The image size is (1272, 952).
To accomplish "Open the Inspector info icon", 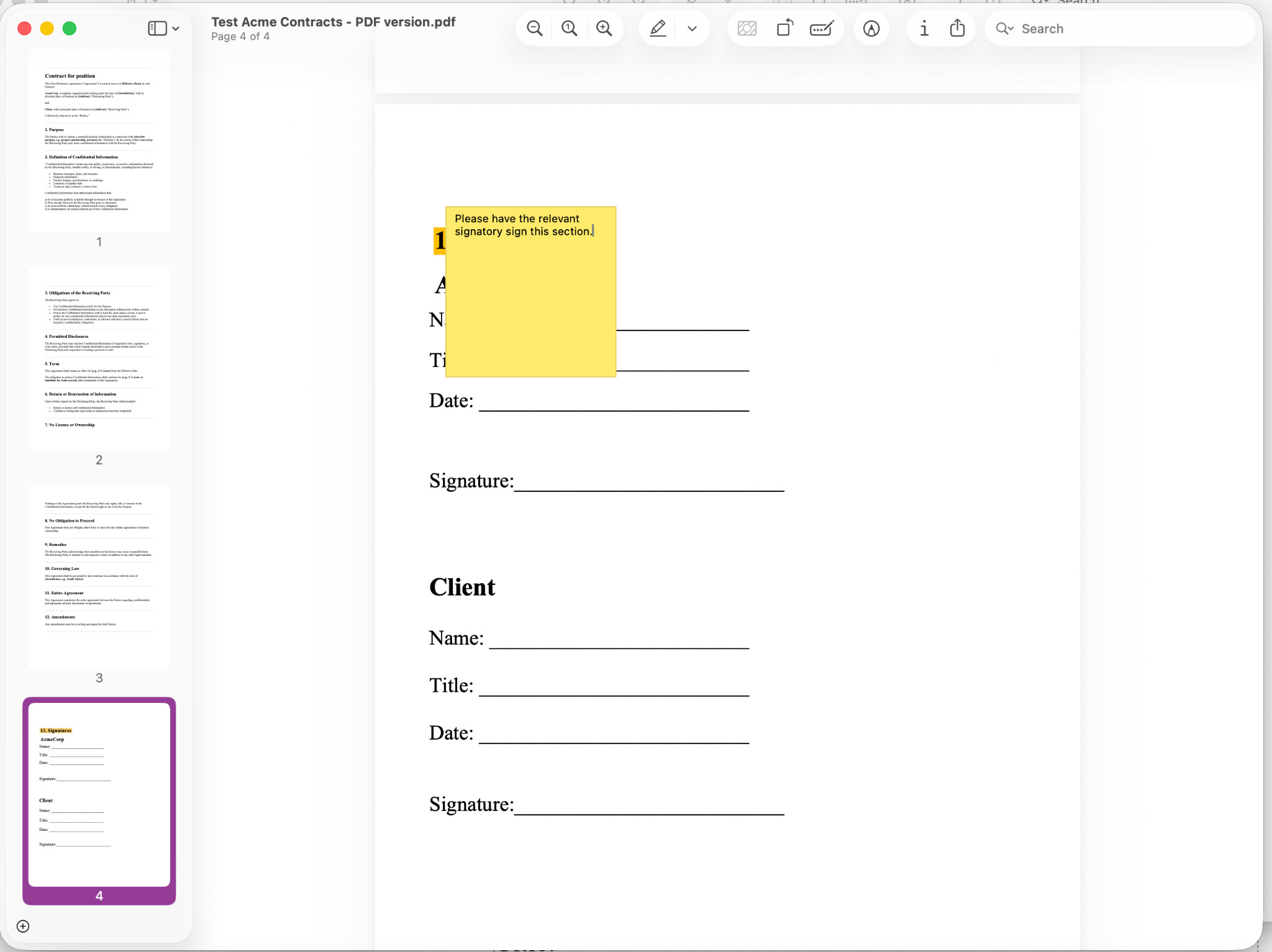I will [924, 29].
